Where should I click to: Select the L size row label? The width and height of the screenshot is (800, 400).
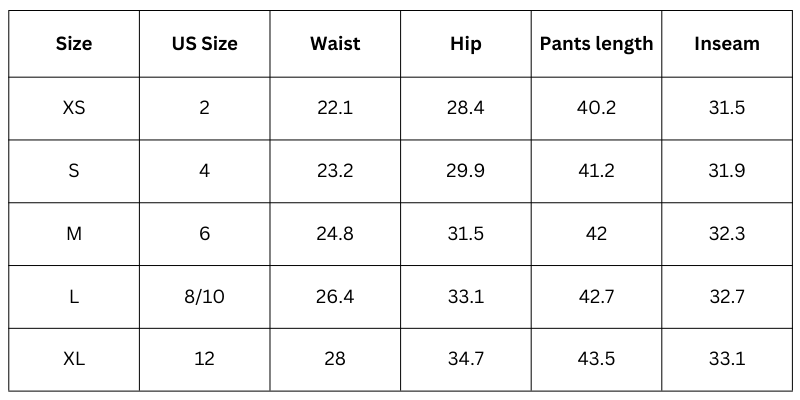tap(74, 296)
